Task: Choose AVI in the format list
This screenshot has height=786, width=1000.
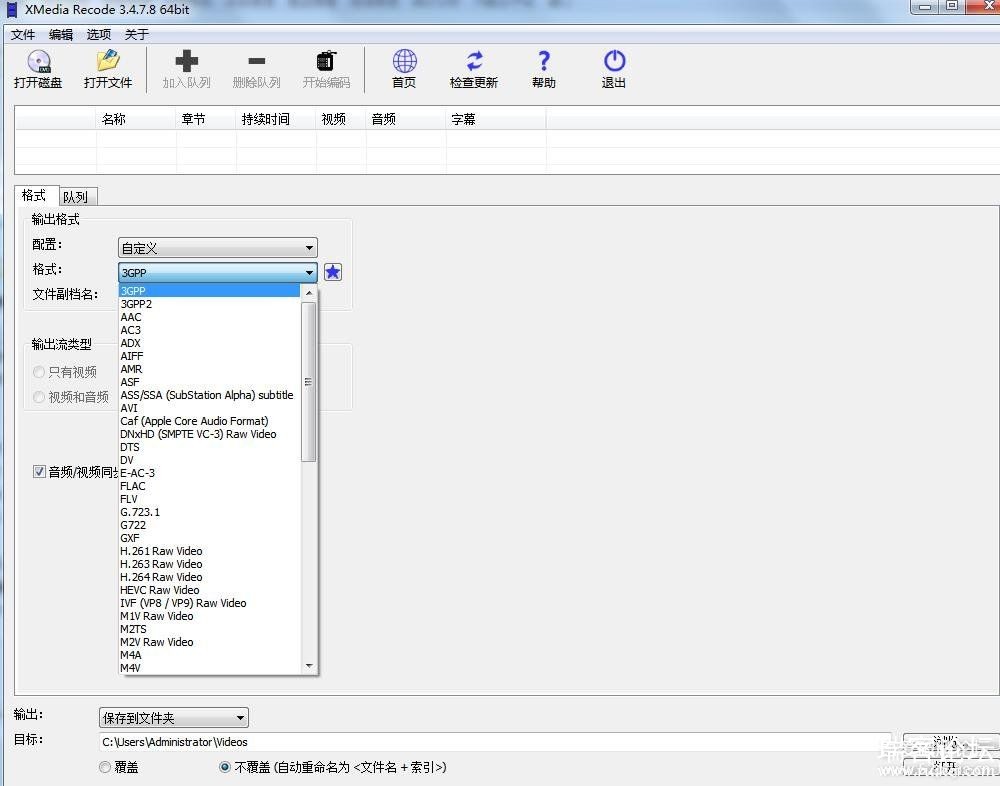Action: (x=209, y=408)
